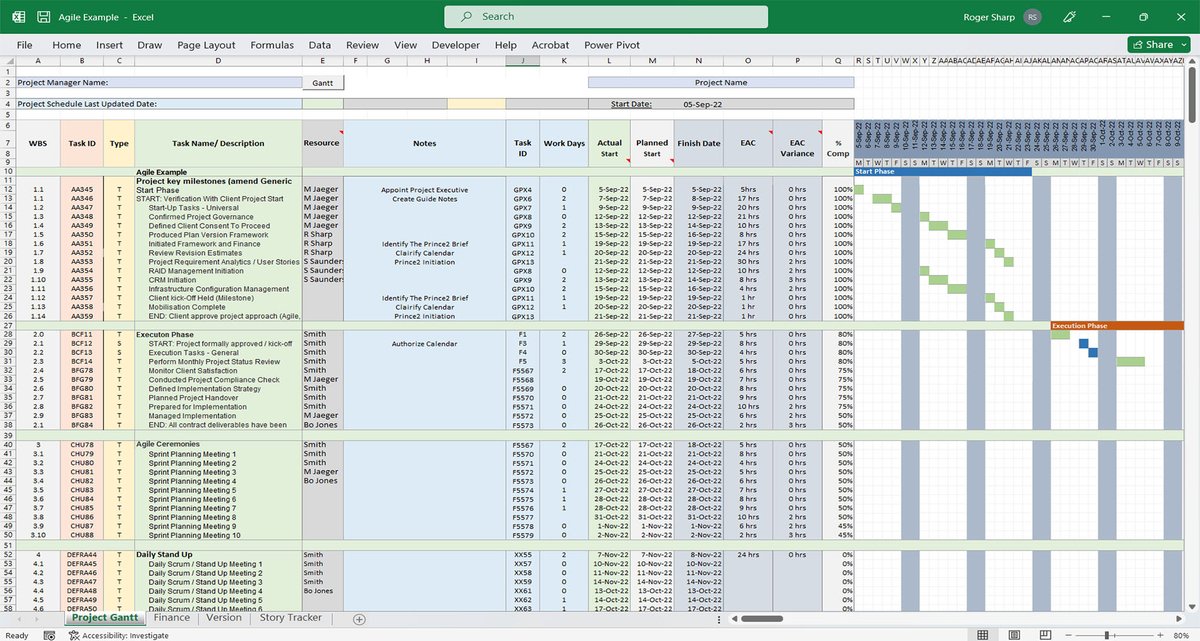
Task: Click Task ID cell BCF11
Action: [x=82, y=334]
